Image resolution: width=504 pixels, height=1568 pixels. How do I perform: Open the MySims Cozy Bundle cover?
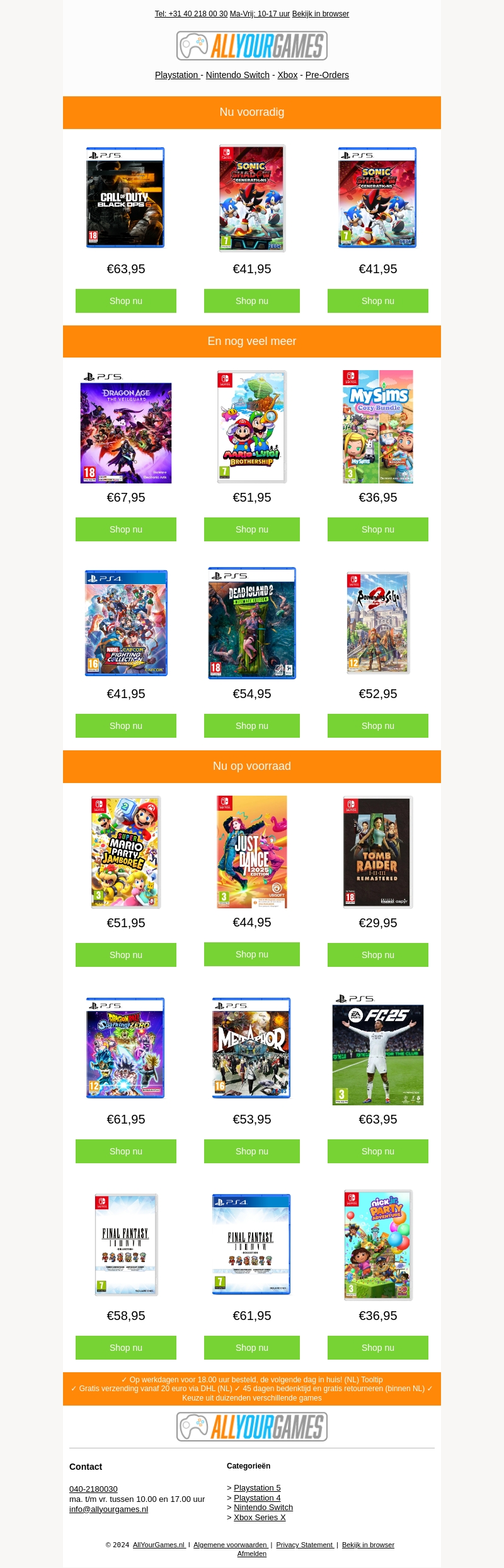[378, 427]
